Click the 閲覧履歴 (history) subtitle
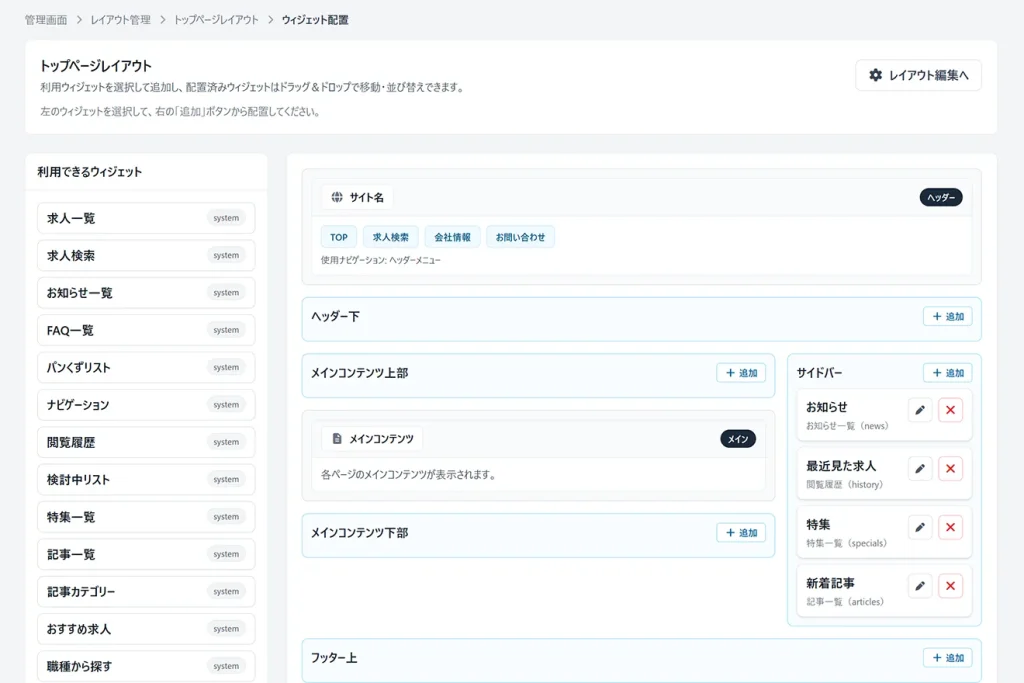The width and height of the screenshot is (1024, 683). pyautogui.click(x=844, y=484)
